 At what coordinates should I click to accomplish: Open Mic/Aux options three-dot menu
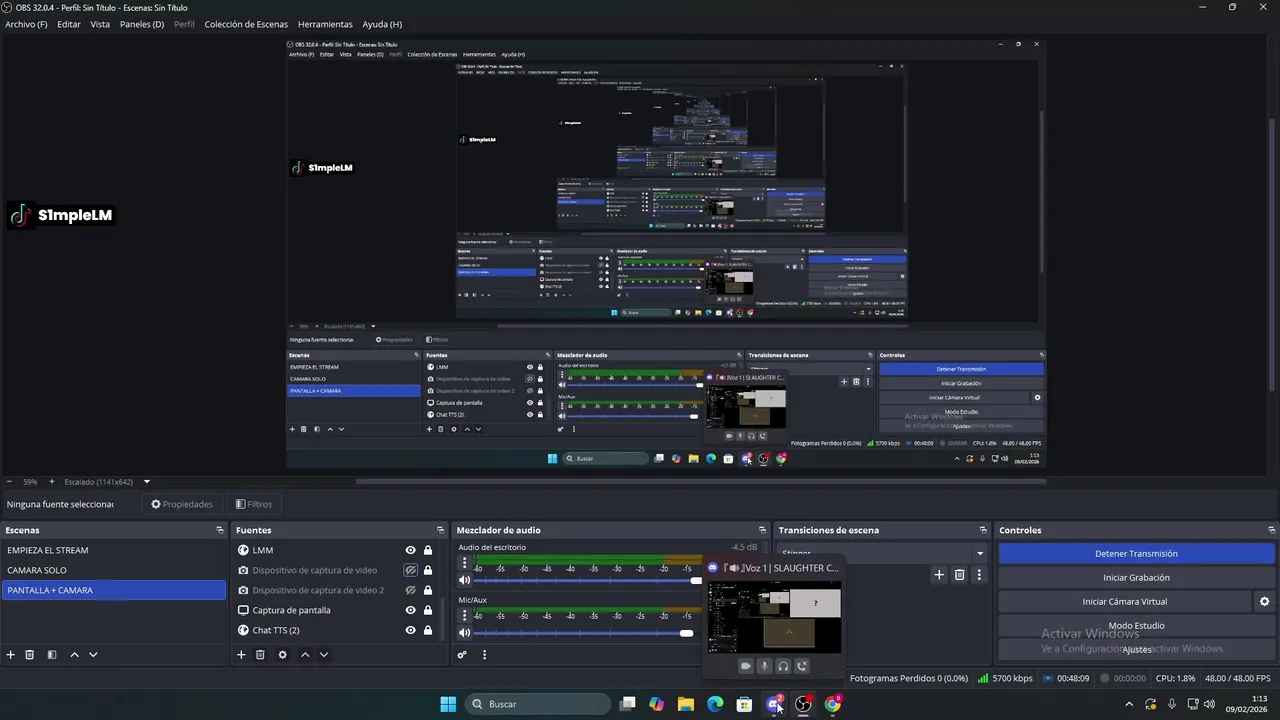[x=464, y=615]
